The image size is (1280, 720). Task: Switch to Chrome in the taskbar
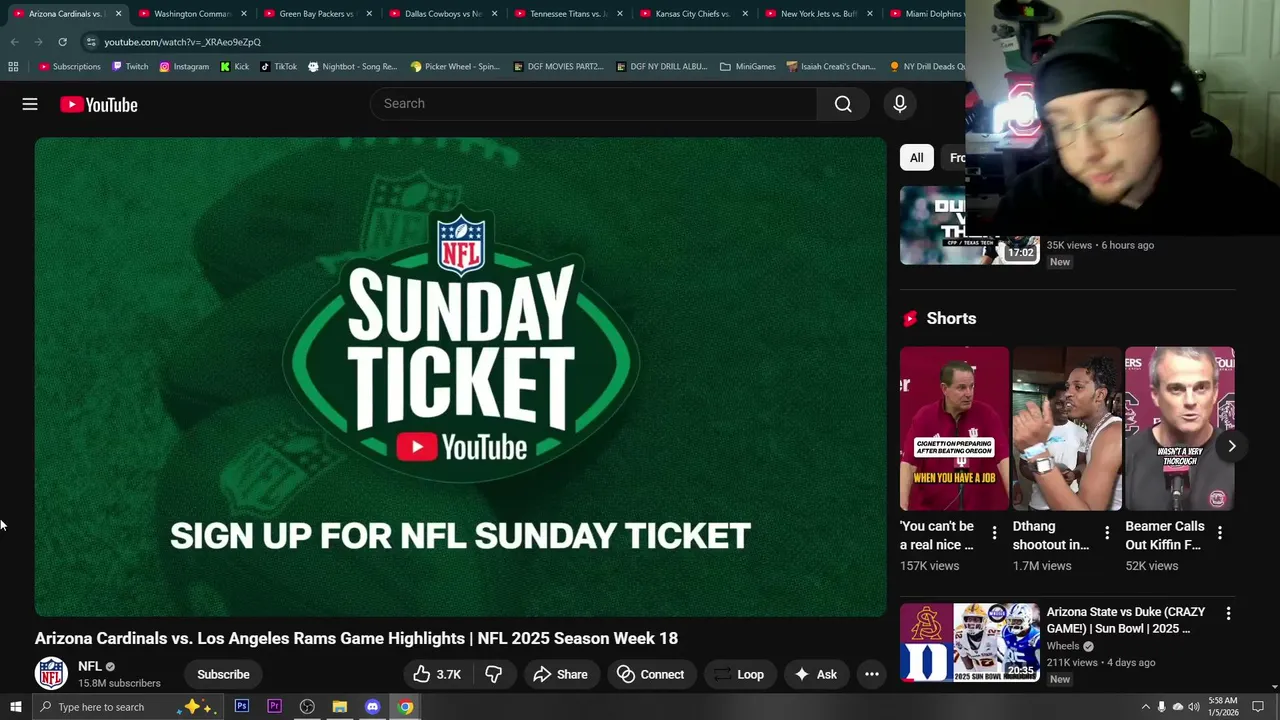point(405,707)
